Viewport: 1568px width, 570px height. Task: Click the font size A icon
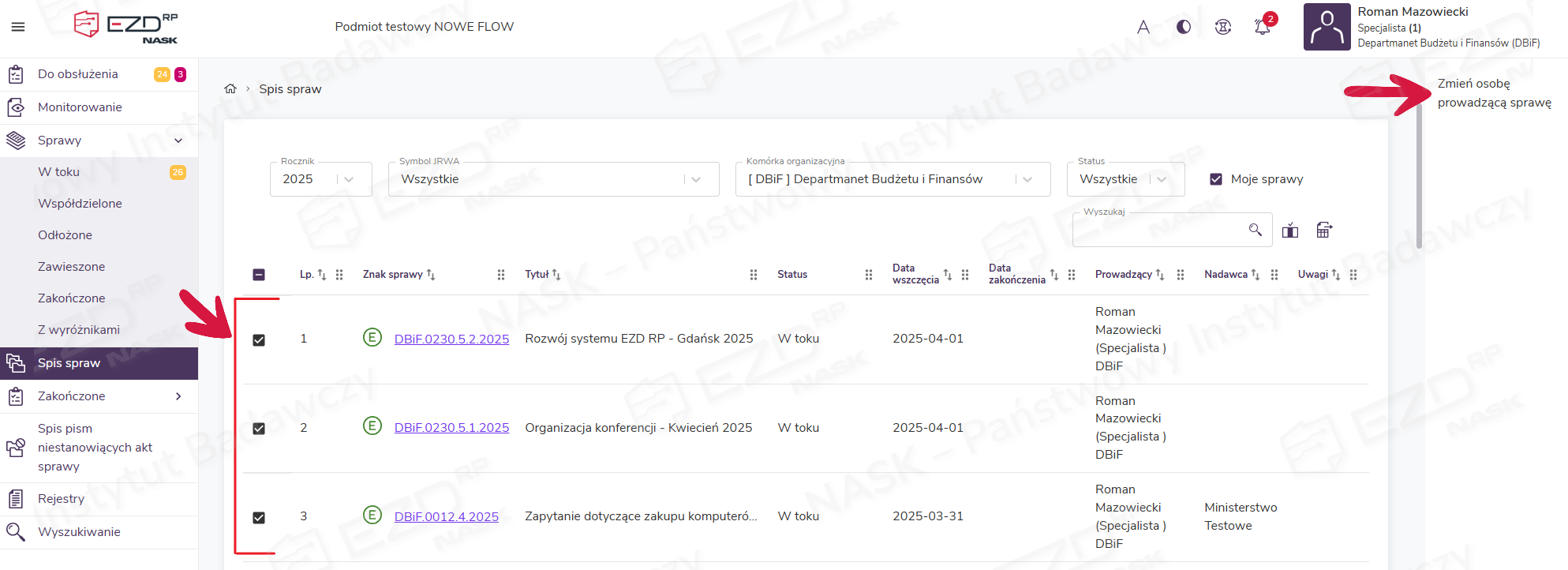(1143, 27)
